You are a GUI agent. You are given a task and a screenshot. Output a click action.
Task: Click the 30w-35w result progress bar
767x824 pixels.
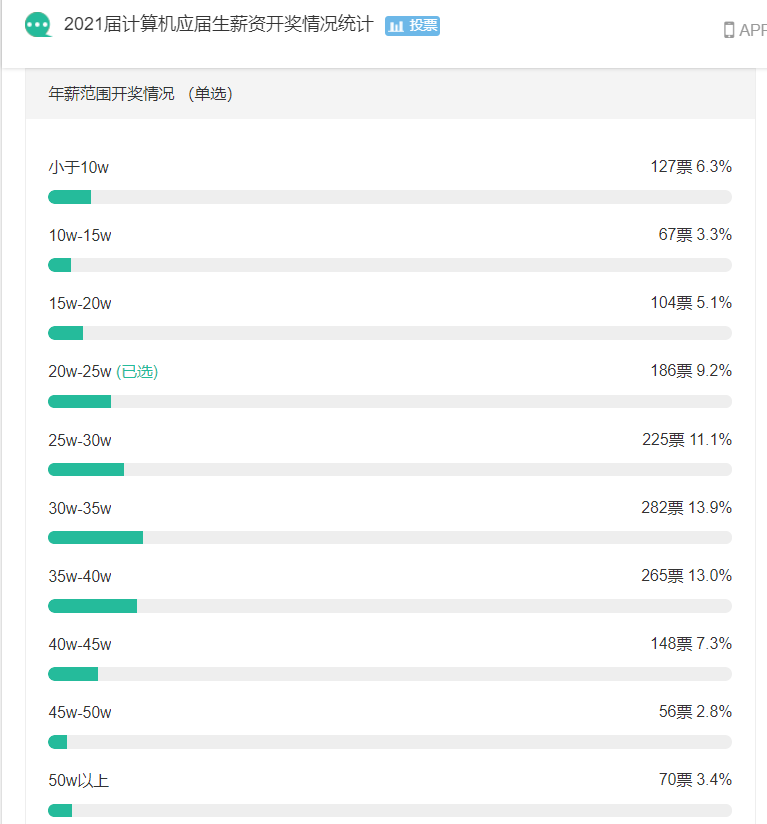tap(390, 537)
